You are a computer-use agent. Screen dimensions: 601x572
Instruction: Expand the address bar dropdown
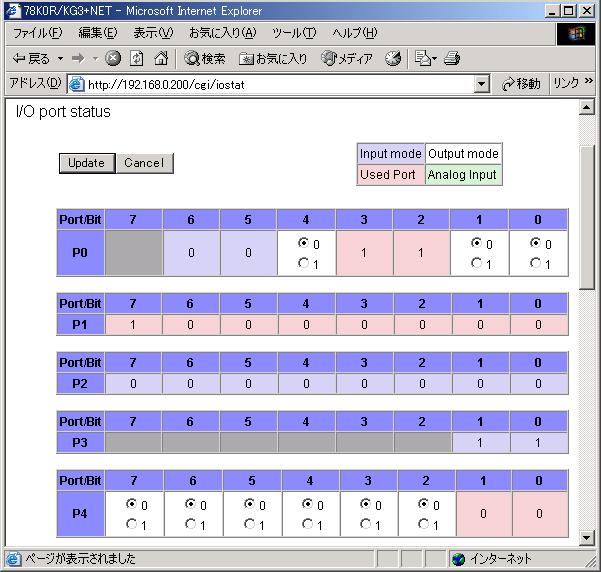481,84
